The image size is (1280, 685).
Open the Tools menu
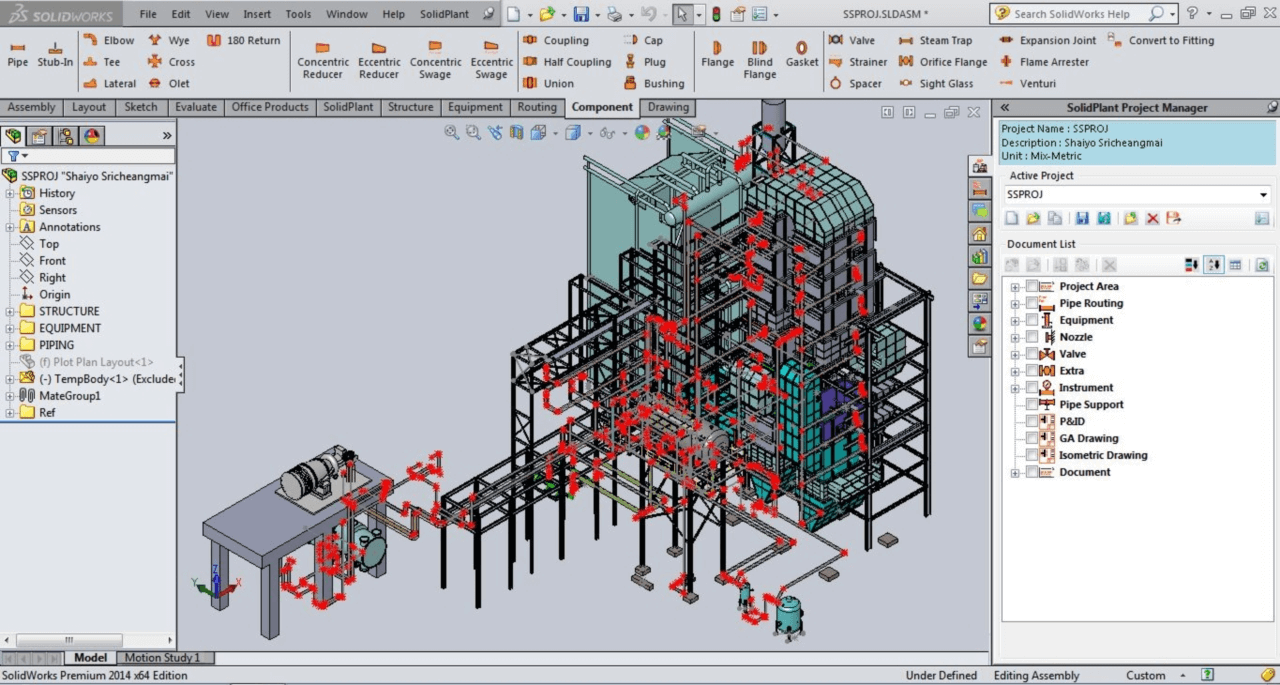click(x=298, y=14)
